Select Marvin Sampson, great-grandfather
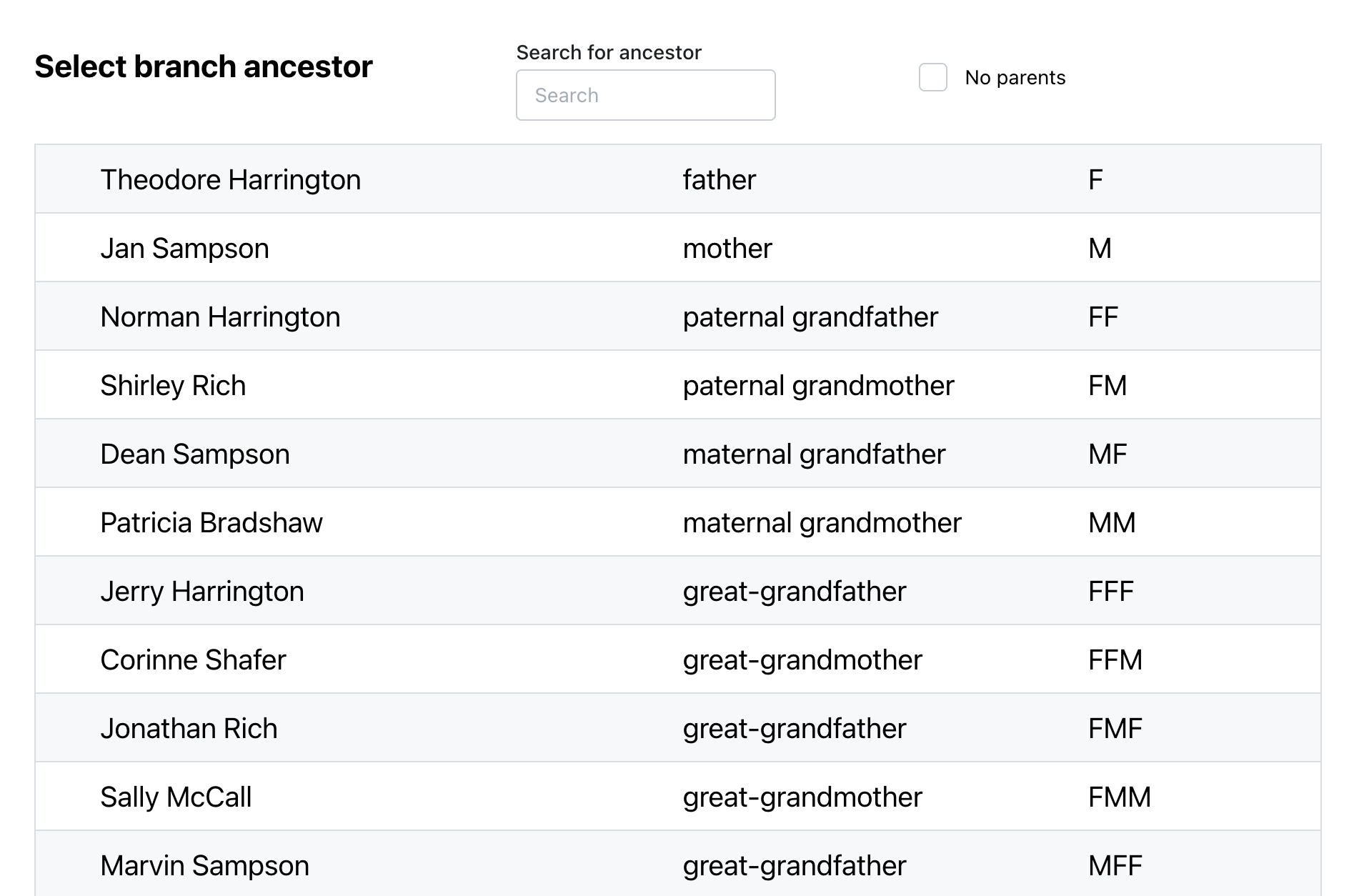The width and height of the screenshot is (1349, 896). point(204,866)
